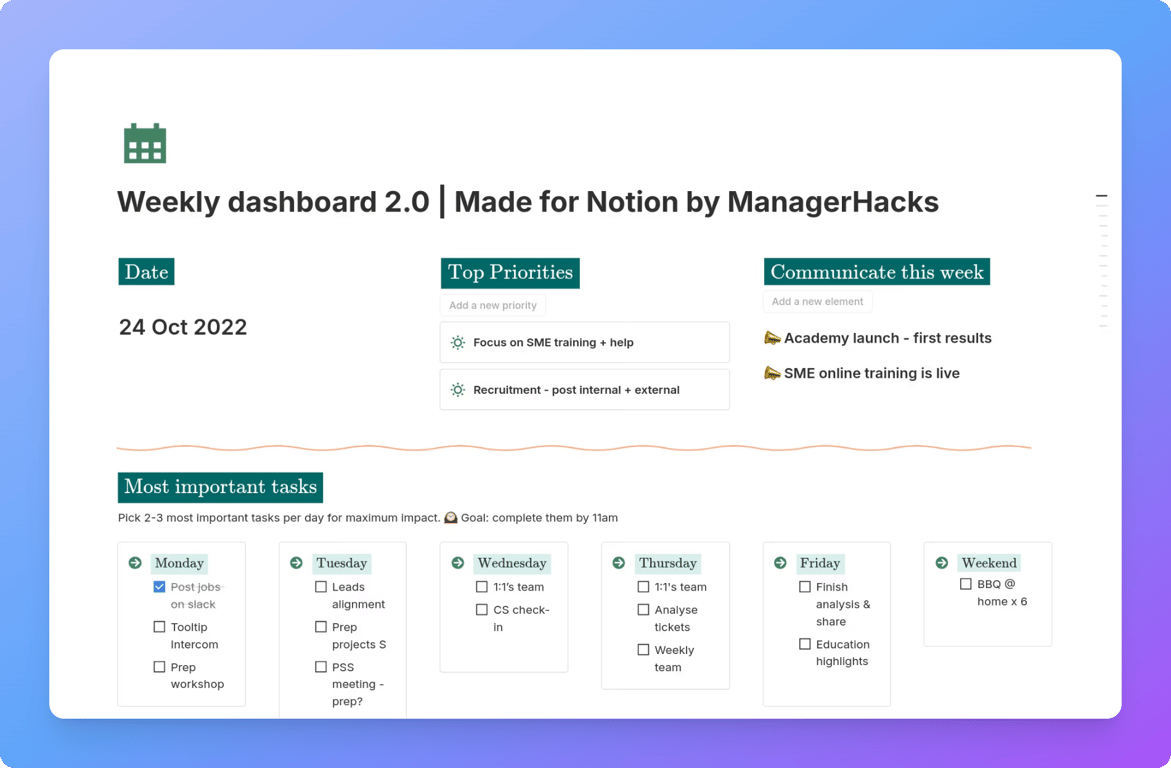Collapse the Tuesday toggle list
This screenshot has width=1171, height=768.
pos(296,563)
